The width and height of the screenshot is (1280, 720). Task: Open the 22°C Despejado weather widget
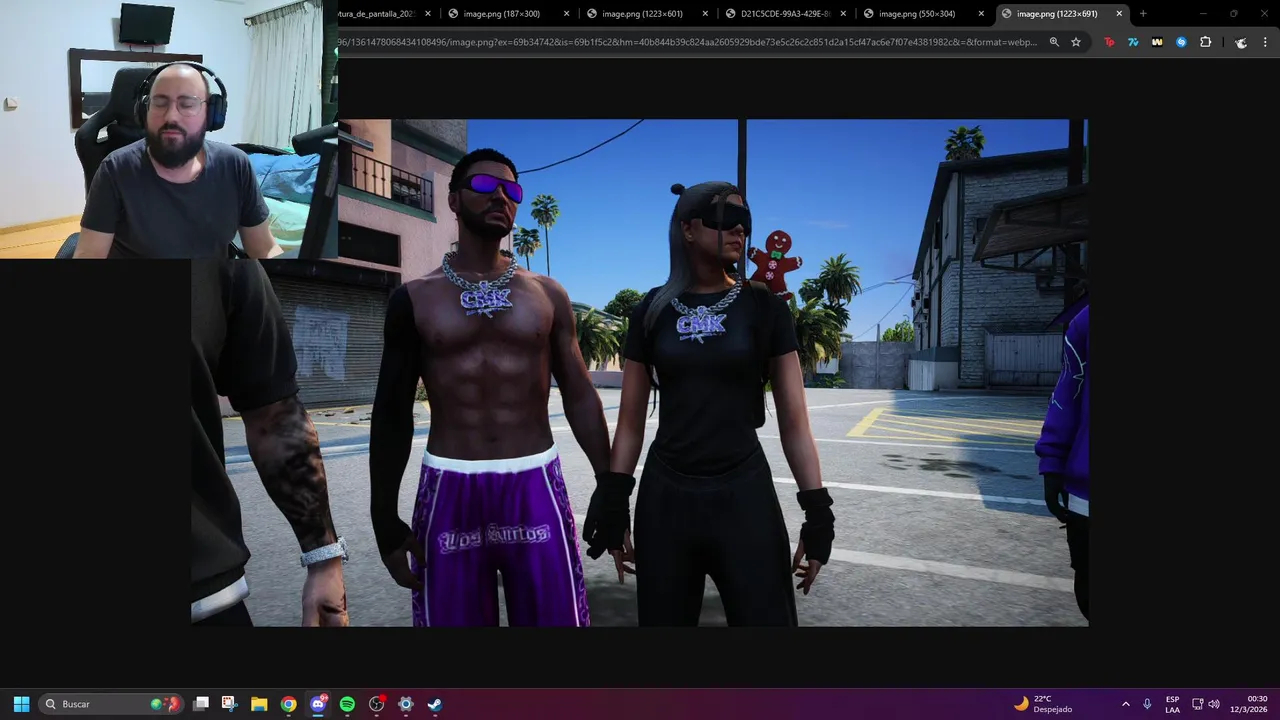click(x=1043, y=704)
